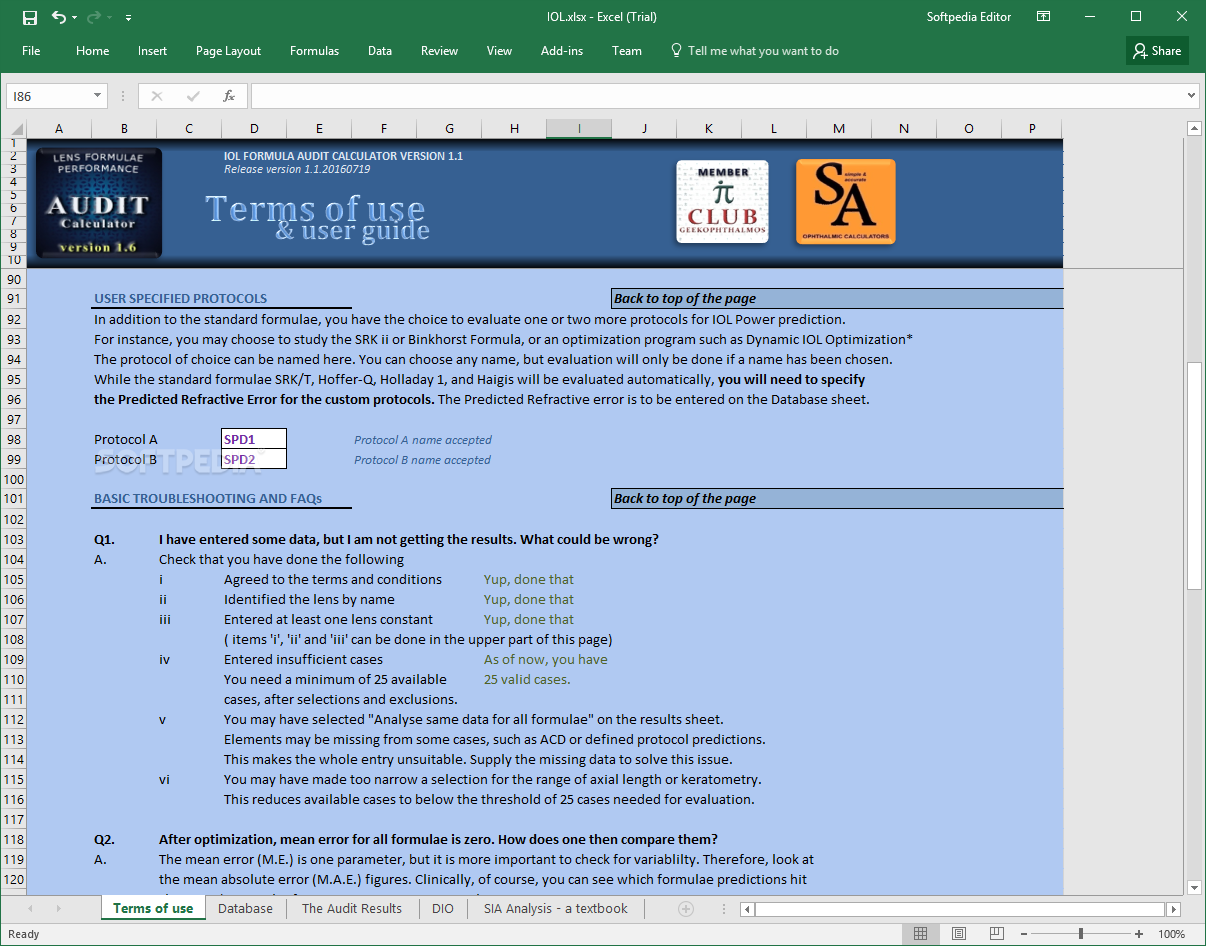Click the Name Box showing I86
The height and width of the screenshot is (946, 1206).
coord(48,96)
